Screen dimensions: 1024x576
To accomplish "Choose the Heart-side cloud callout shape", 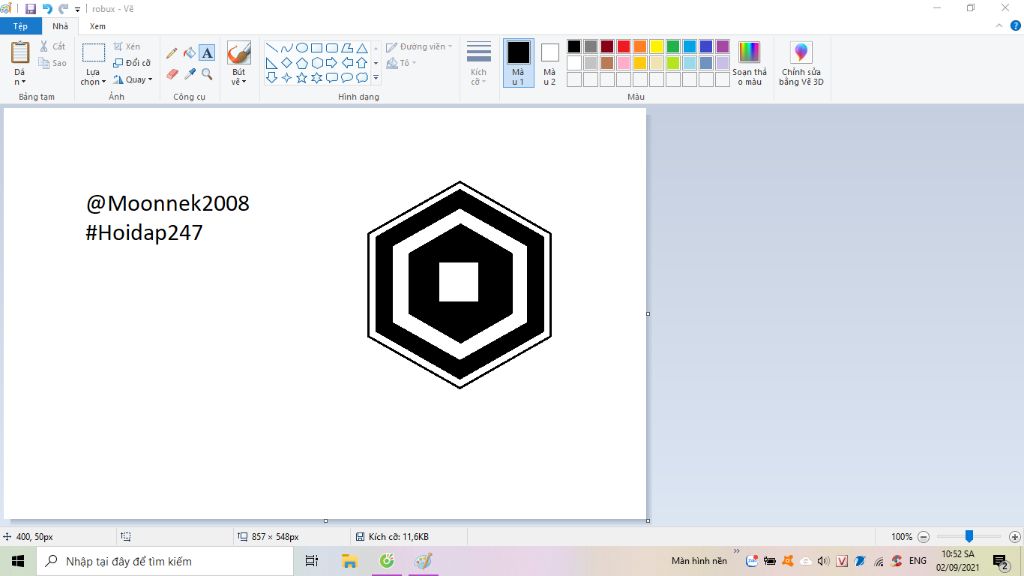I will (362, 78).
